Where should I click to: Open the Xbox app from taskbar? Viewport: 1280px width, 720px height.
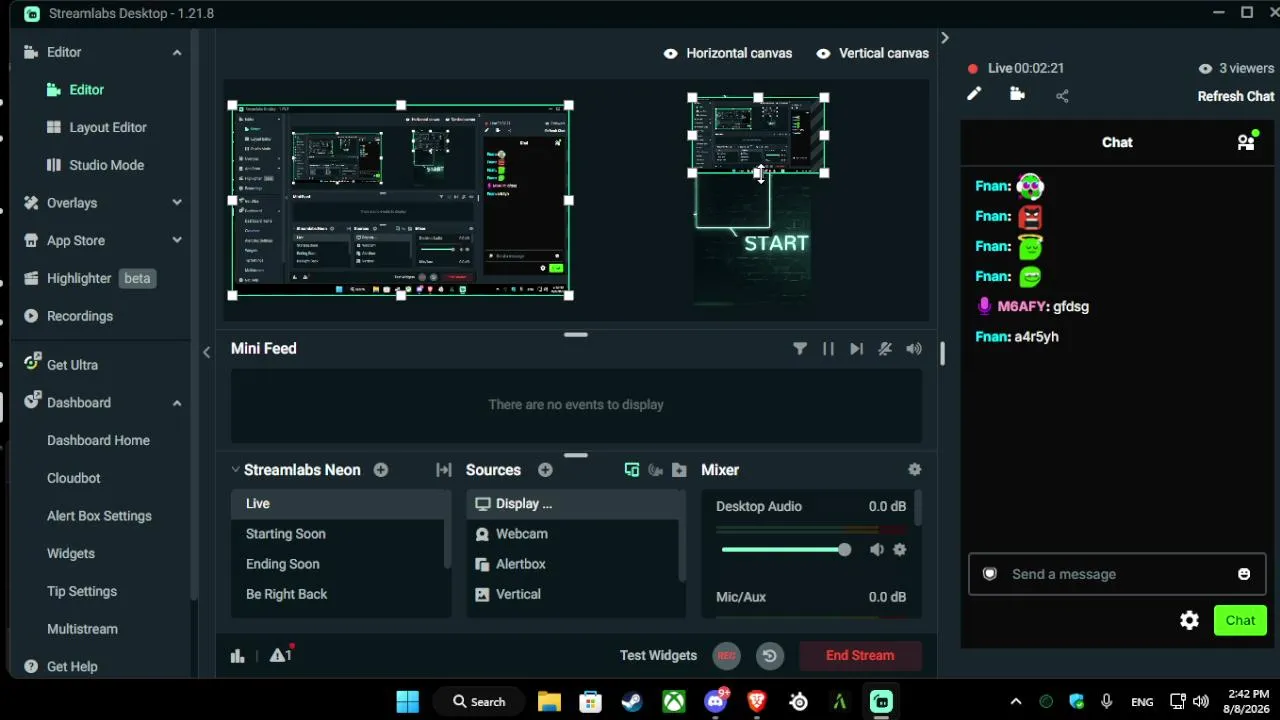pyautogui.click(x=674, y=701)
